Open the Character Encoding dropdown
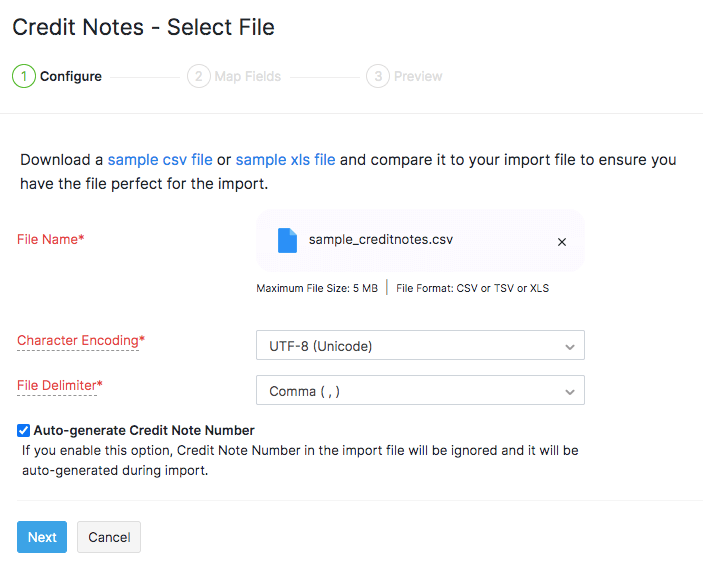Viewport: 703px width, 573px height. 420,346
